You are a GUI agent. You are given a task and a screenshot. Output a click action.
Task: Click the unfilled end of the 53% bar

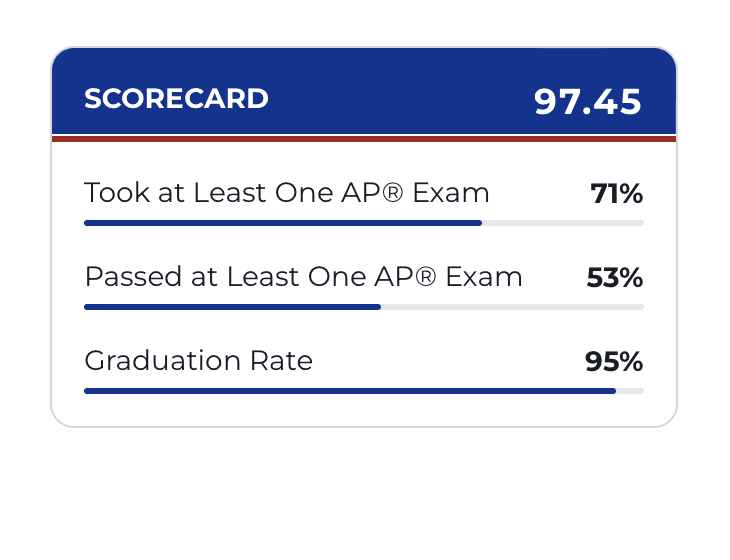512,307
